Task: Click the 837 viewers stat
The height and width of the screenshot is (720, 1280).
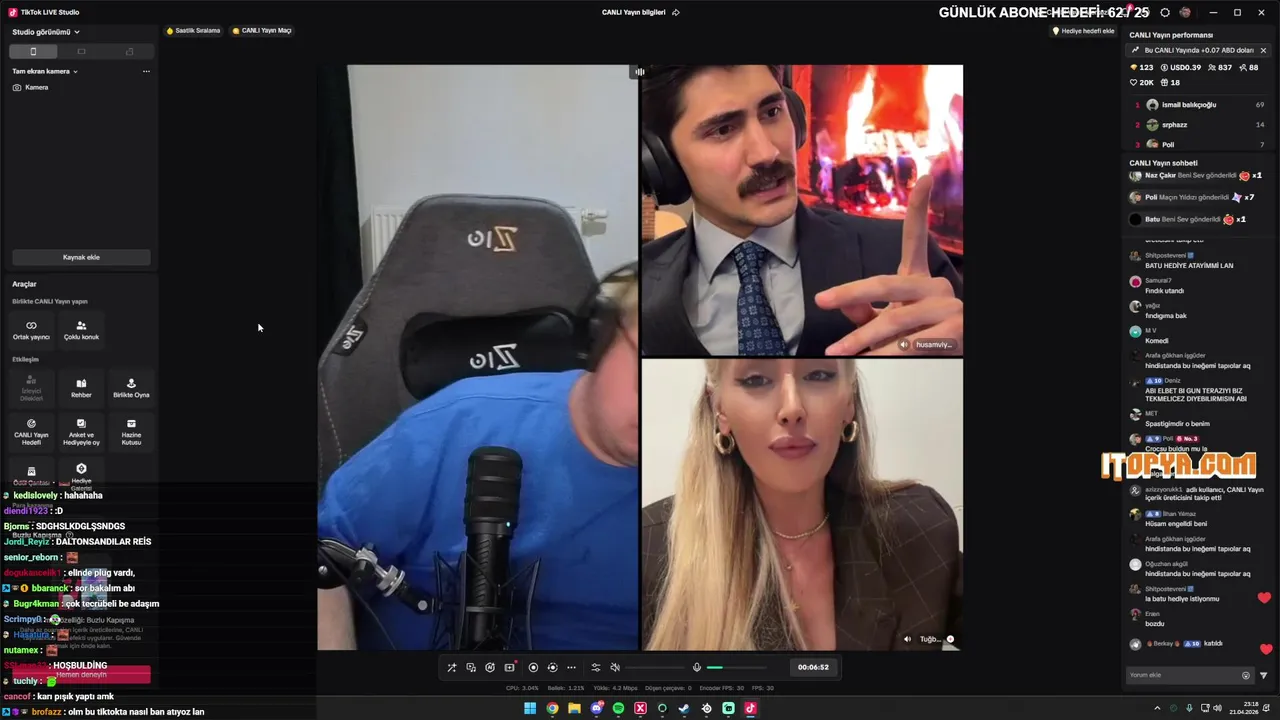Action: tap(1220, 68)
